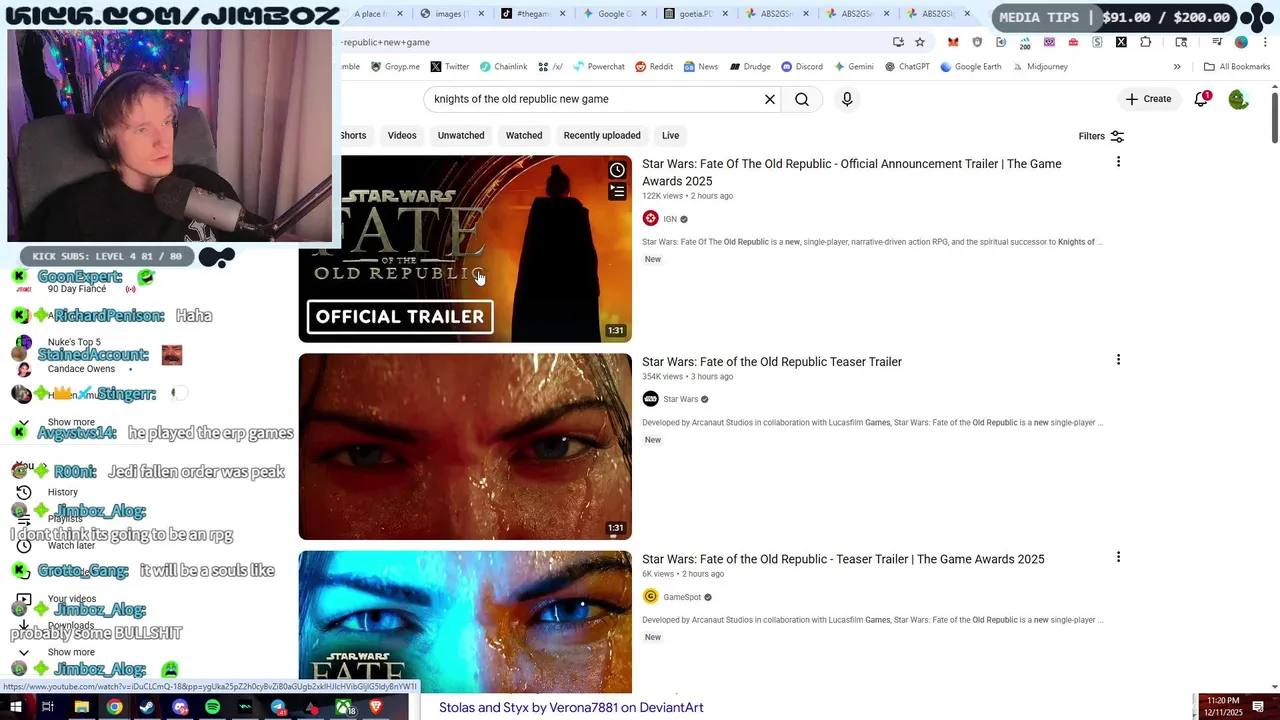1280x720 pixels.
Task: Open more options for Star Wars teaser trailer
Action: coord(1118,360)
